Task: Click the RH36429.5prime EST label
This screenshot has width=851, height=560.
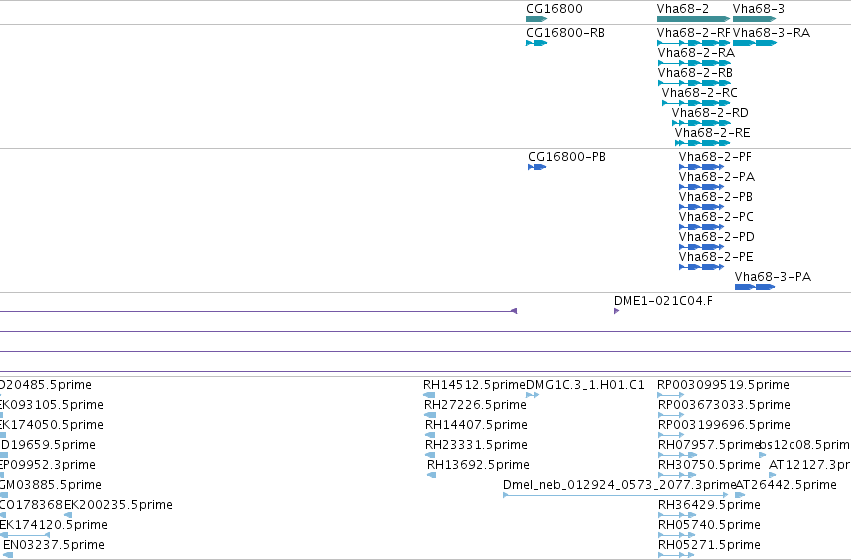Action: tap(709, 505)
